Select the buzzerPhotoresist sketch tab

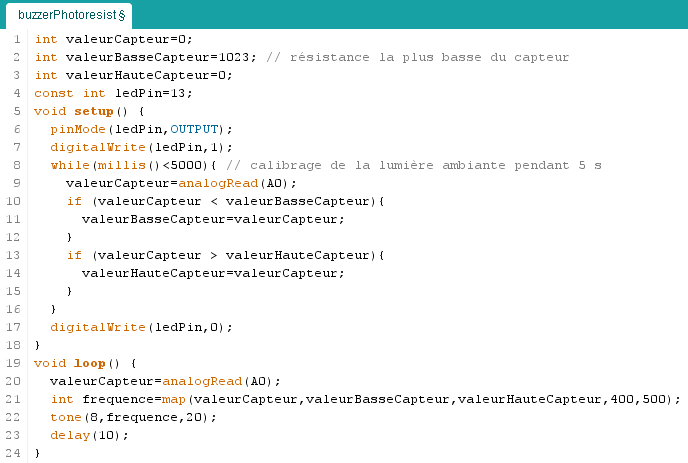(69, 15)
